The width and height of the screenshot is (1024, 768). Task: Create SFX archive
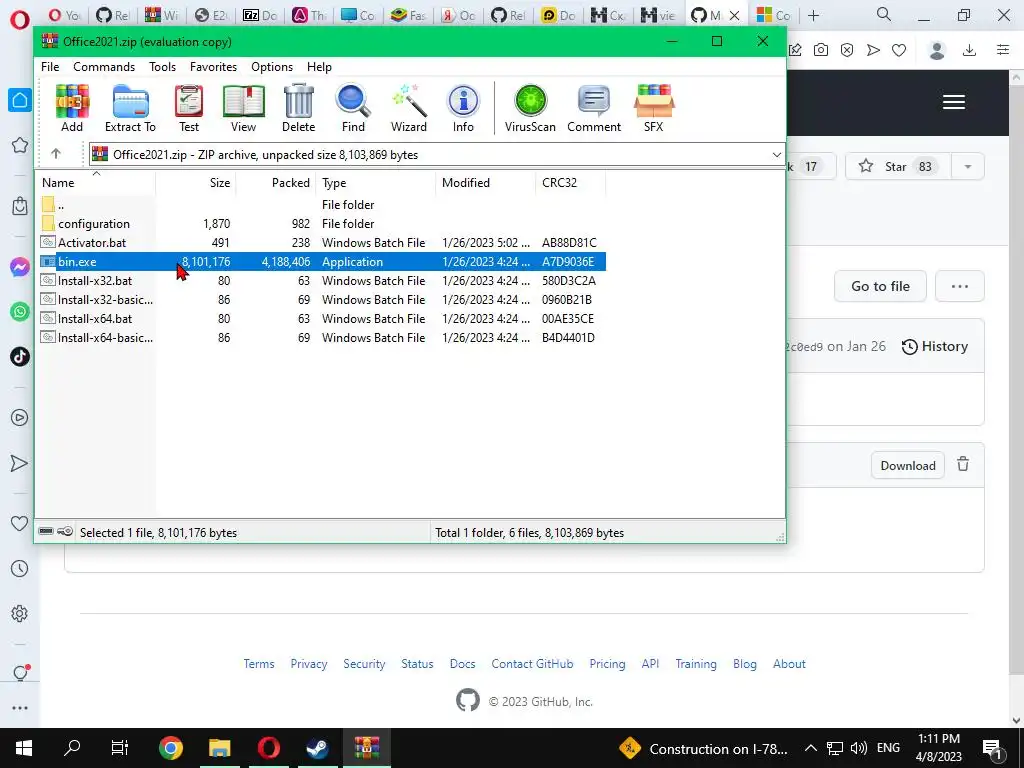click(654, 108)
